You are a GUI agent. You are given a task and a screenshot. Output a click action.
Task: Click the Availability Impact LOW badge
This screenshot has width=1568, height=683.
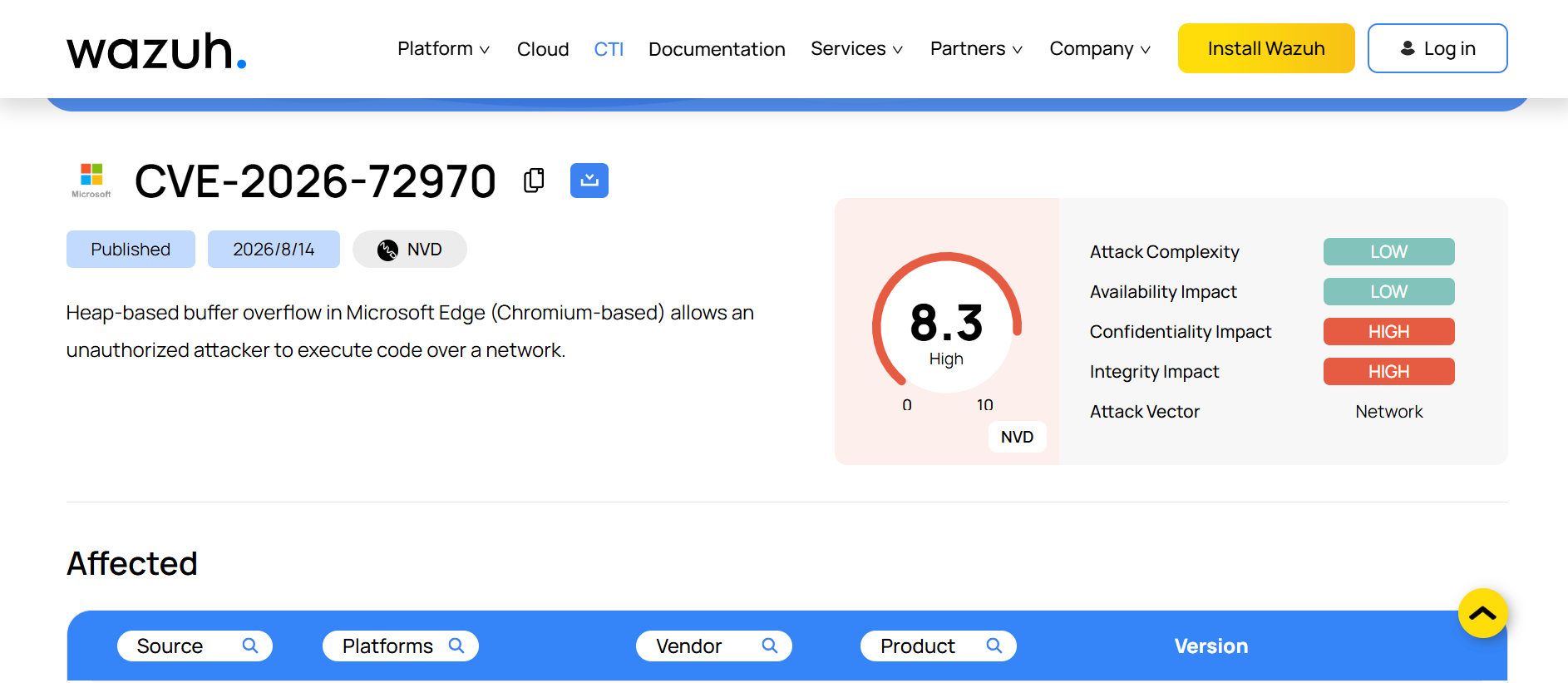tap(1388, 291)
